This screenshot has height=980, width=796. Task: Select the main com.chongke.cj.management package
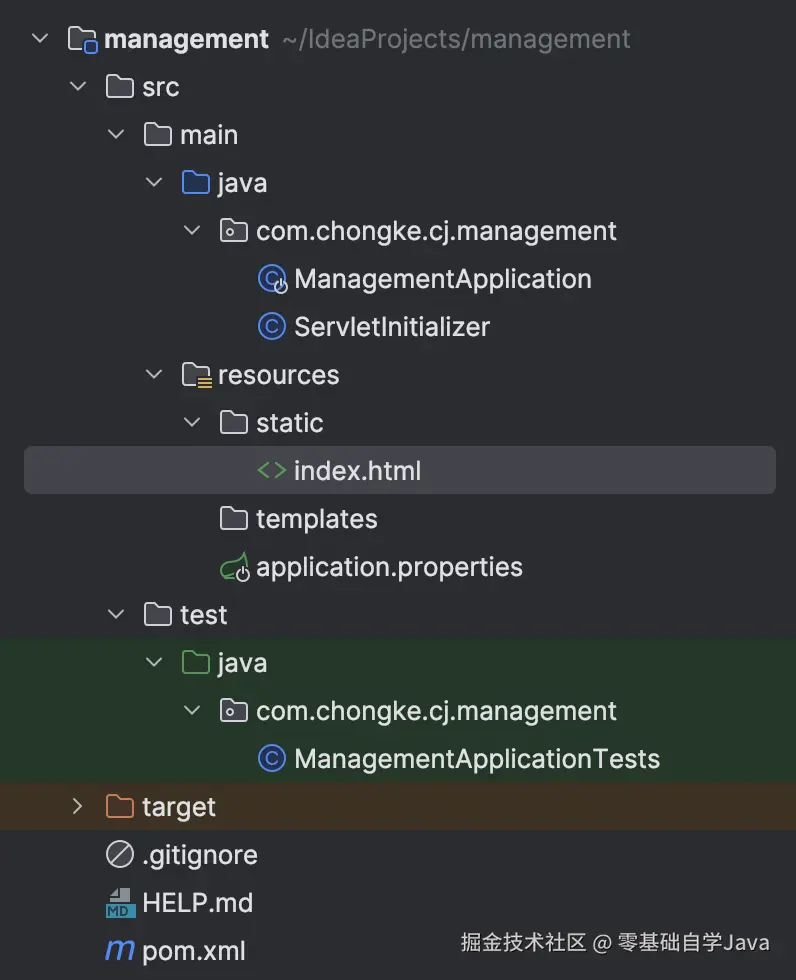coord(436,231)
